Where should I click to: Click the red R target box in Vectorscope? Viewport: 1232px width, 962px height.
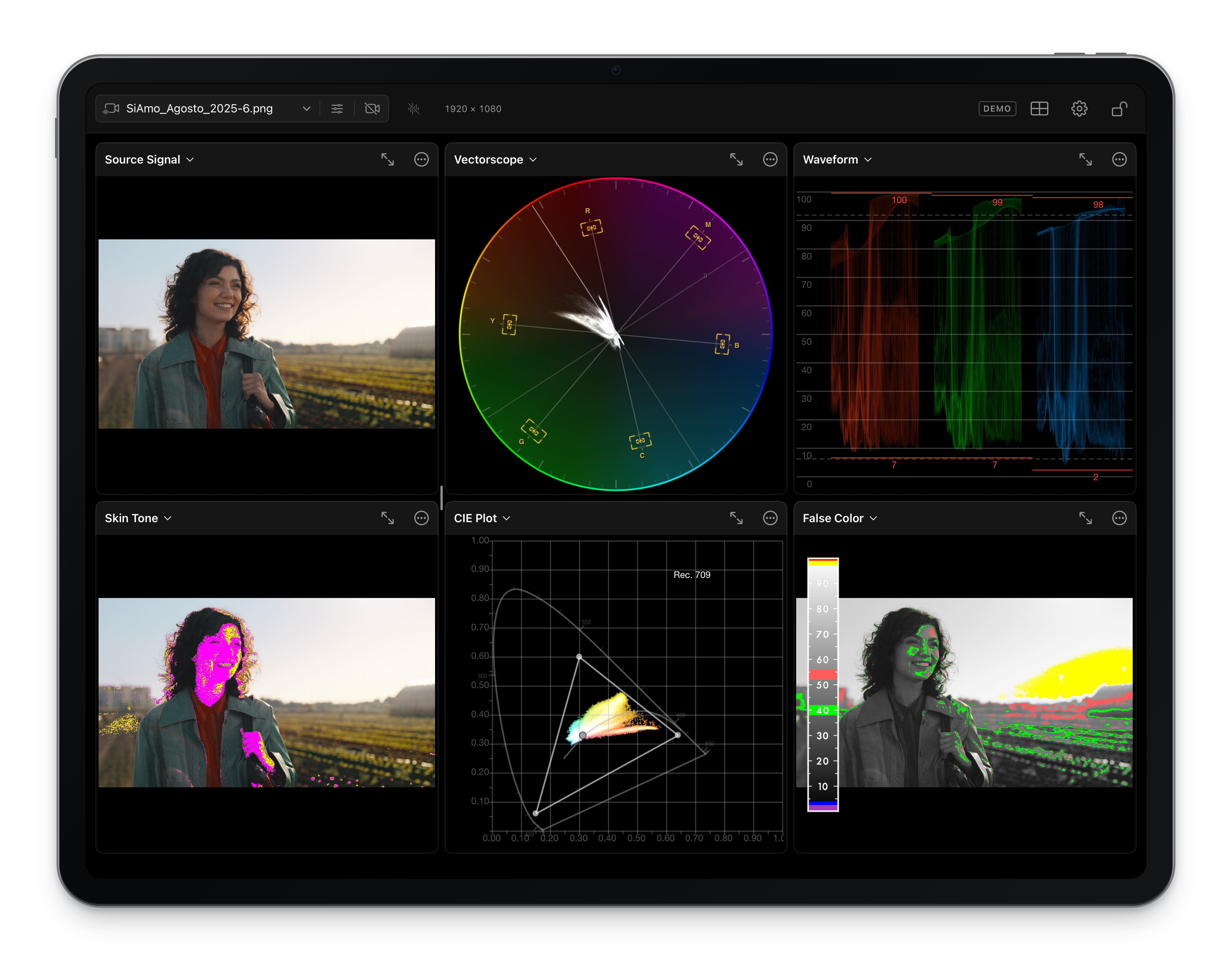pyautogui.click(x=591, y=228)
